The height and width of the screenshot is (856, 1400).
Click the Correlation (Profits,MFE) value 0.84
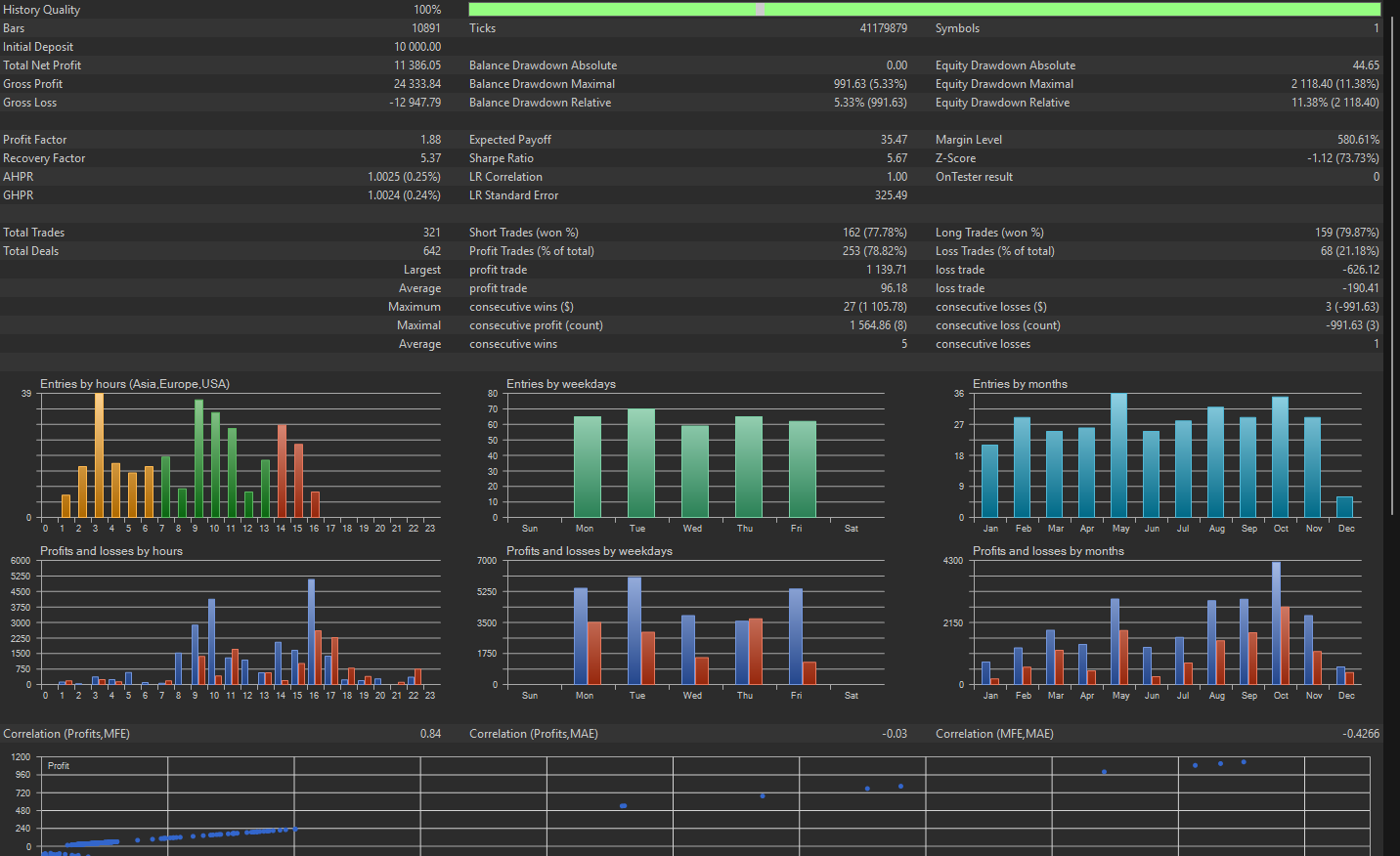[430, 734]
